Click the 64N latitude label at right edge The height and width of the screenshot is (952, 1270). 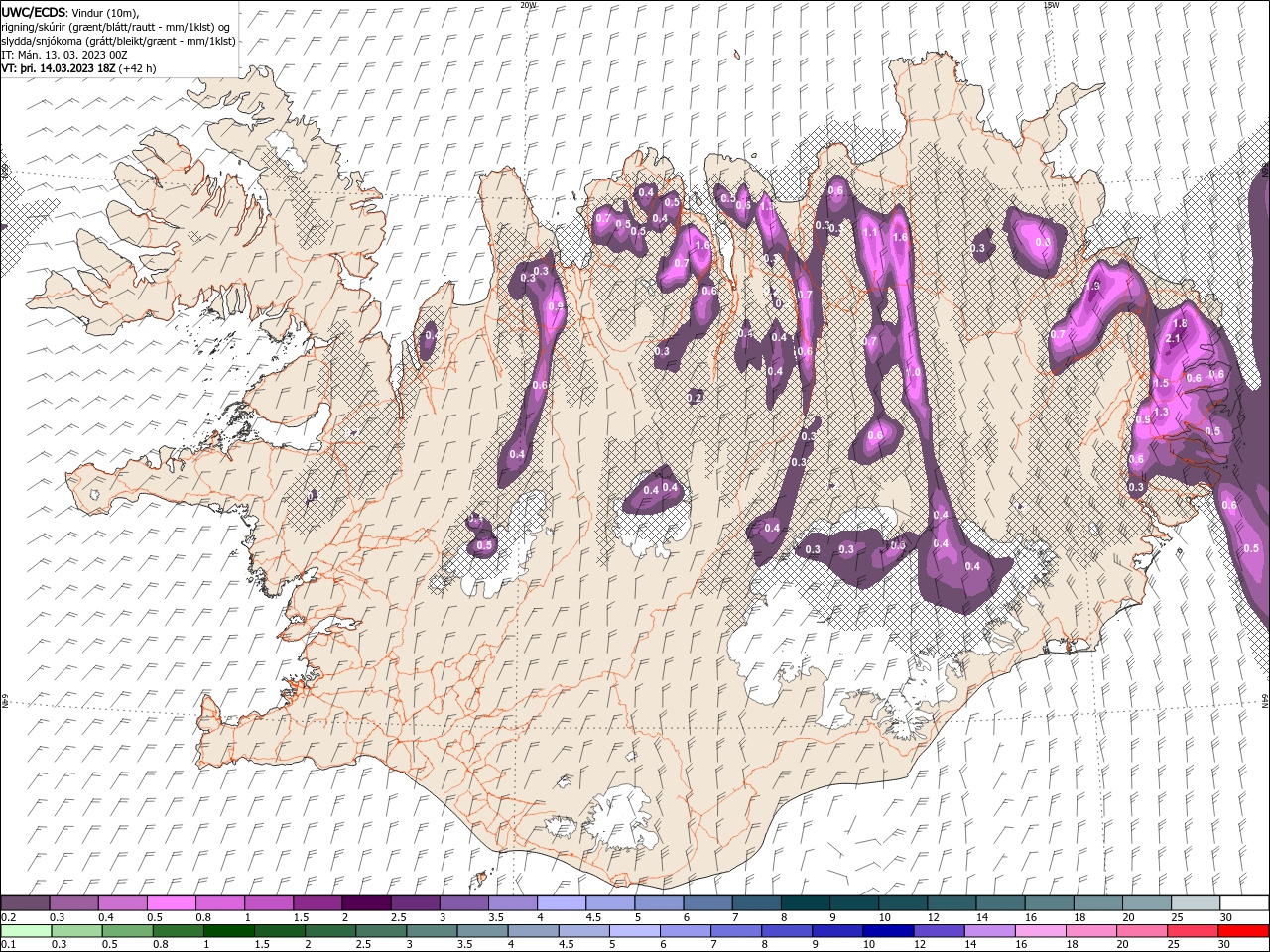1265,701
